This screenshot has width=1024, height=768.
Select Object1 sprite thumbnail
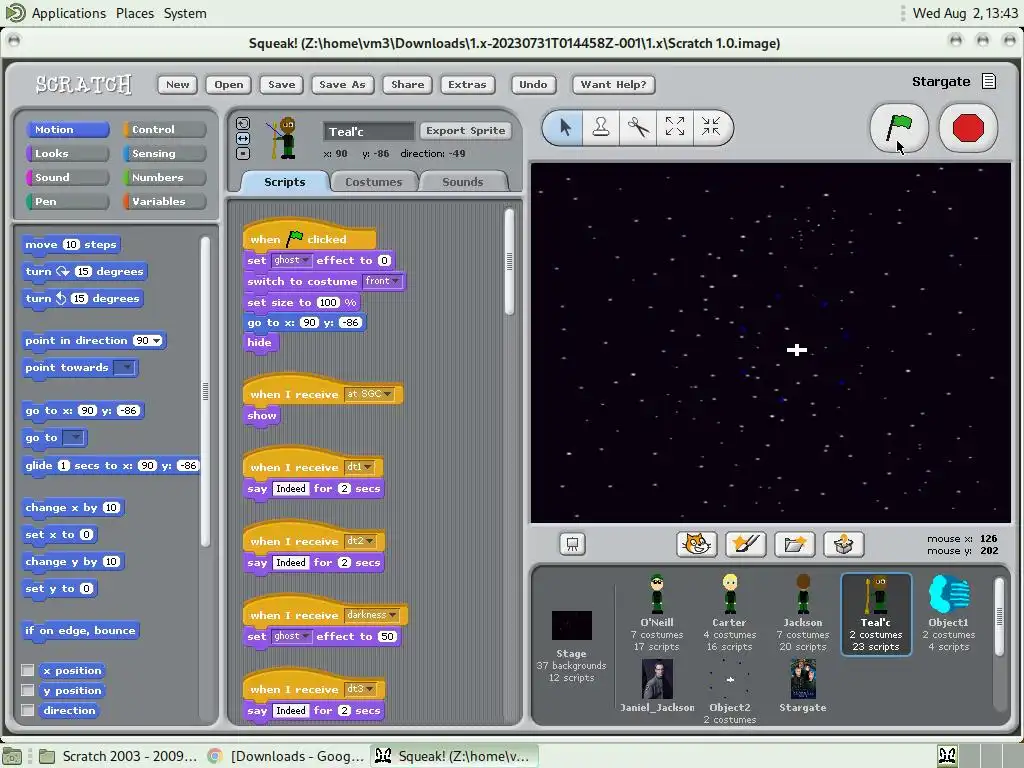948,611
